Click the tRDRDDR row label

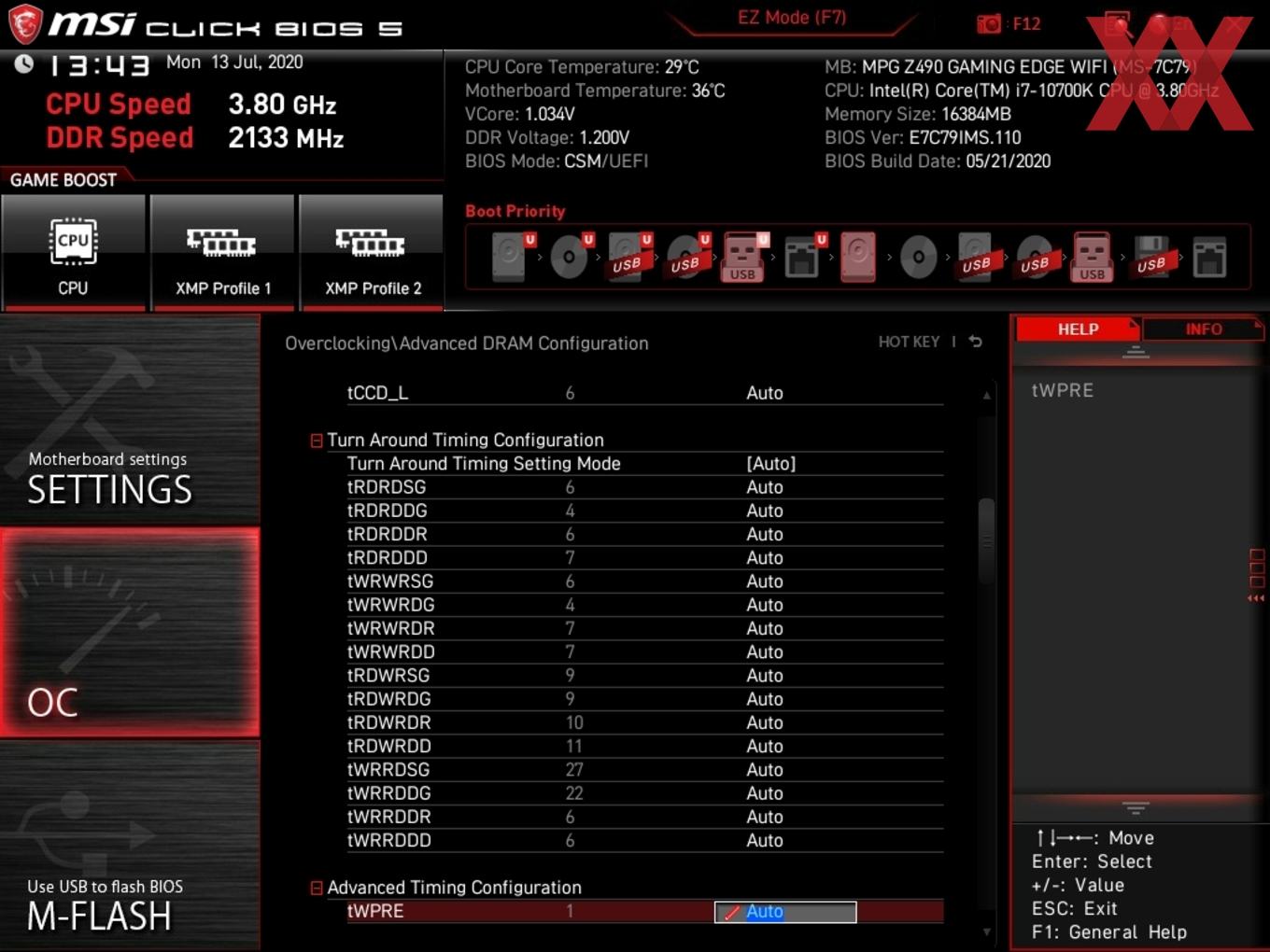(388, 535)
